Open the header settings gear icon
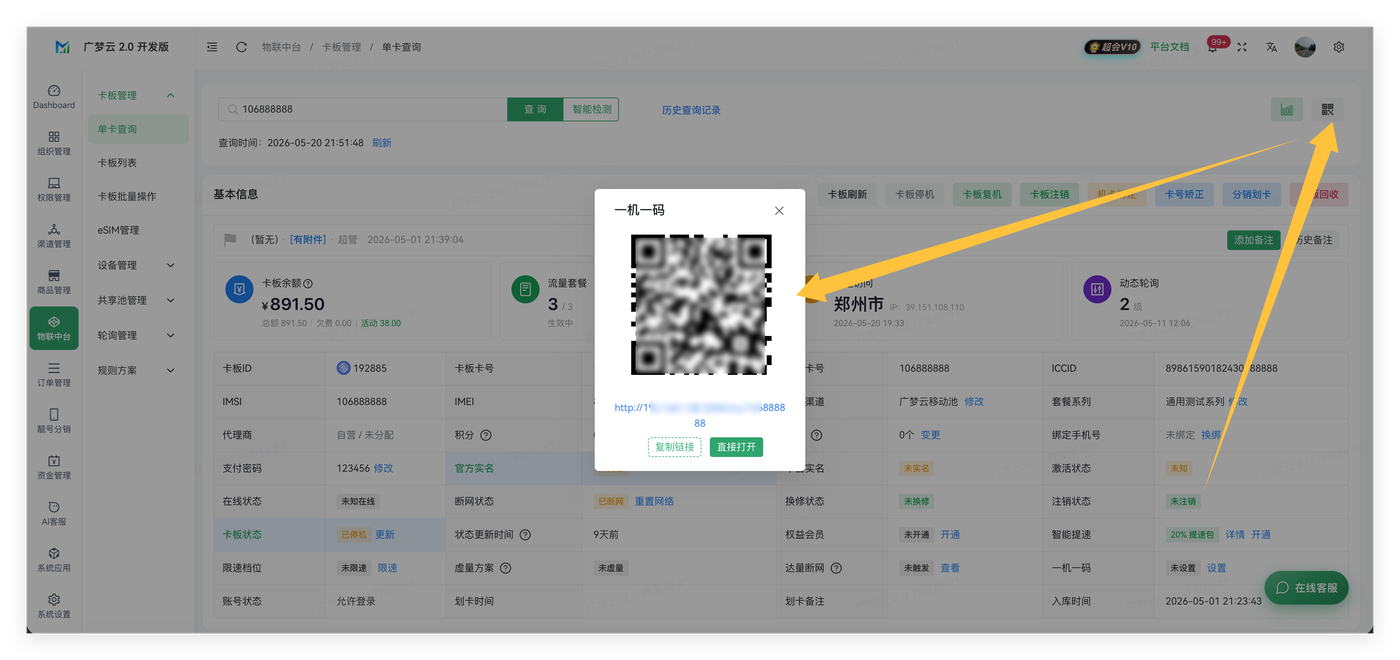 [x=1339, y=47]
